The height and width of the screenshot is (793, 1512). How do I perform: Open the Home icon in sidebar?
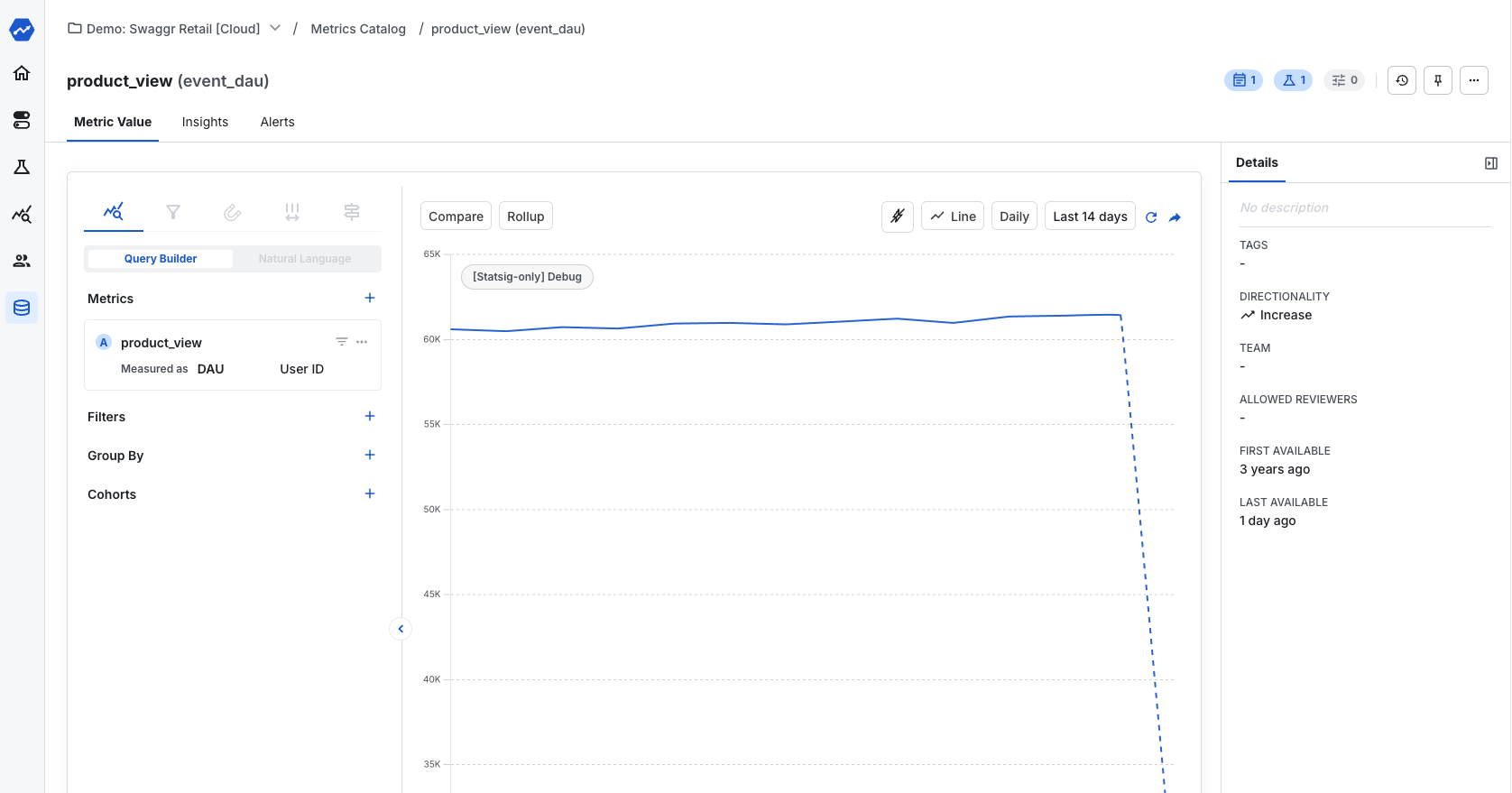click(22, 73)
